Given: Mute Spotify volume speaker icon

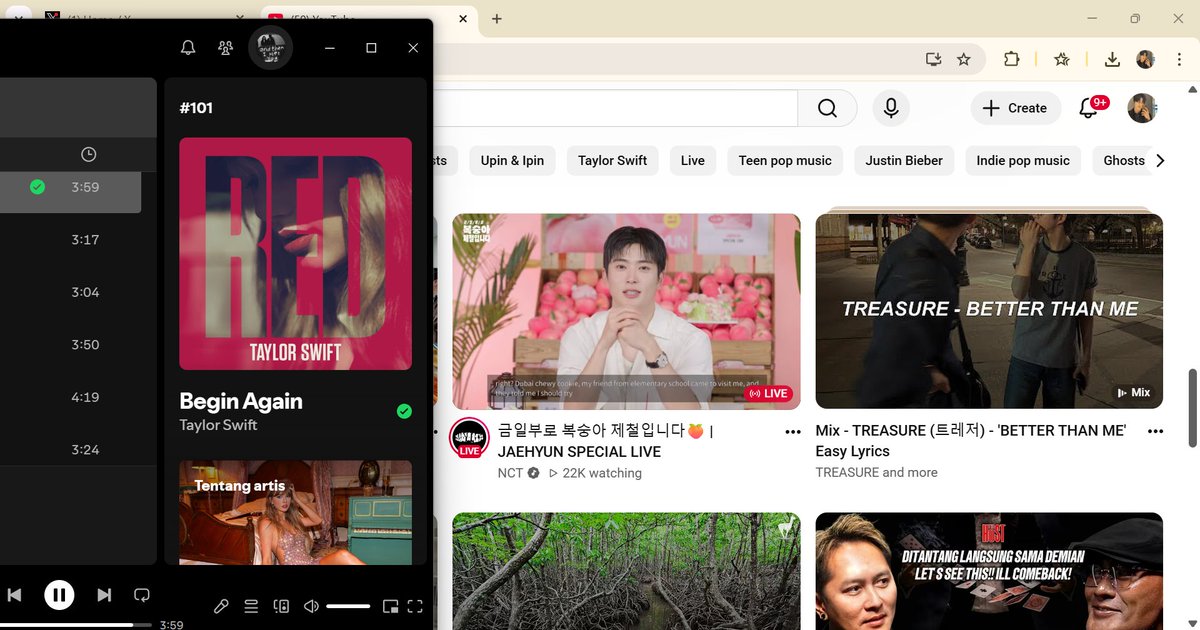Looking at the screenshot, I should point(312,606).
